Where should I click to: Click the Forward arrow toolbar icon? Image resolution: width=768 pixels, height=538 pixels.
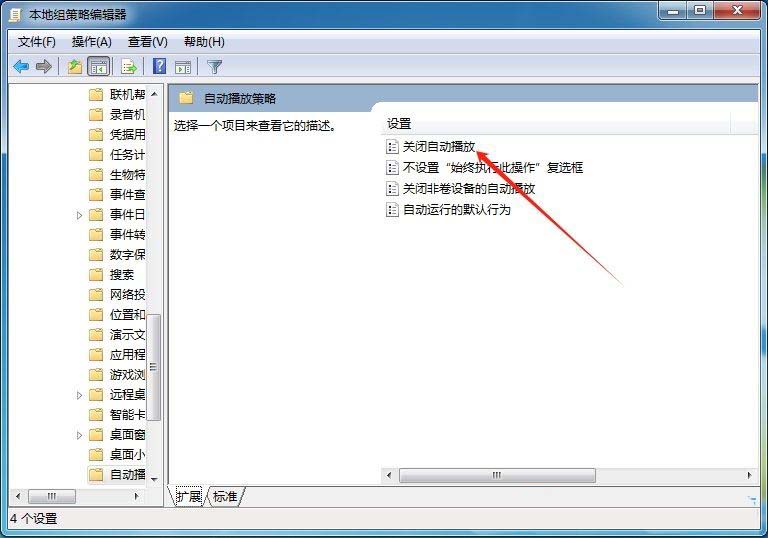(44, 66)
